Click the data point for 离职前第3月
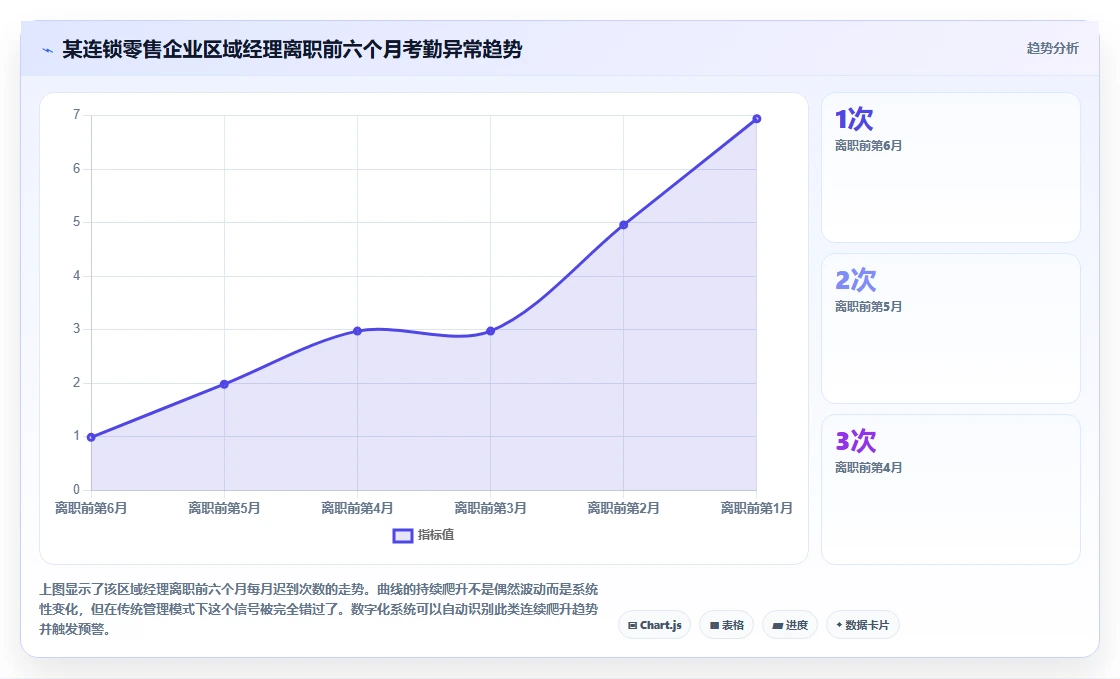The height and width of the screenshot is (679, 1120). coord(491,331)
